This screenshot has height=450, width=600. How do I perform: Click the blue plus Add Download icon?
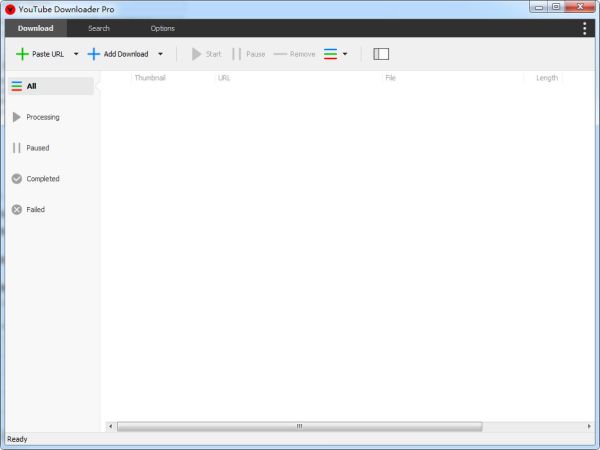point(94,54)
